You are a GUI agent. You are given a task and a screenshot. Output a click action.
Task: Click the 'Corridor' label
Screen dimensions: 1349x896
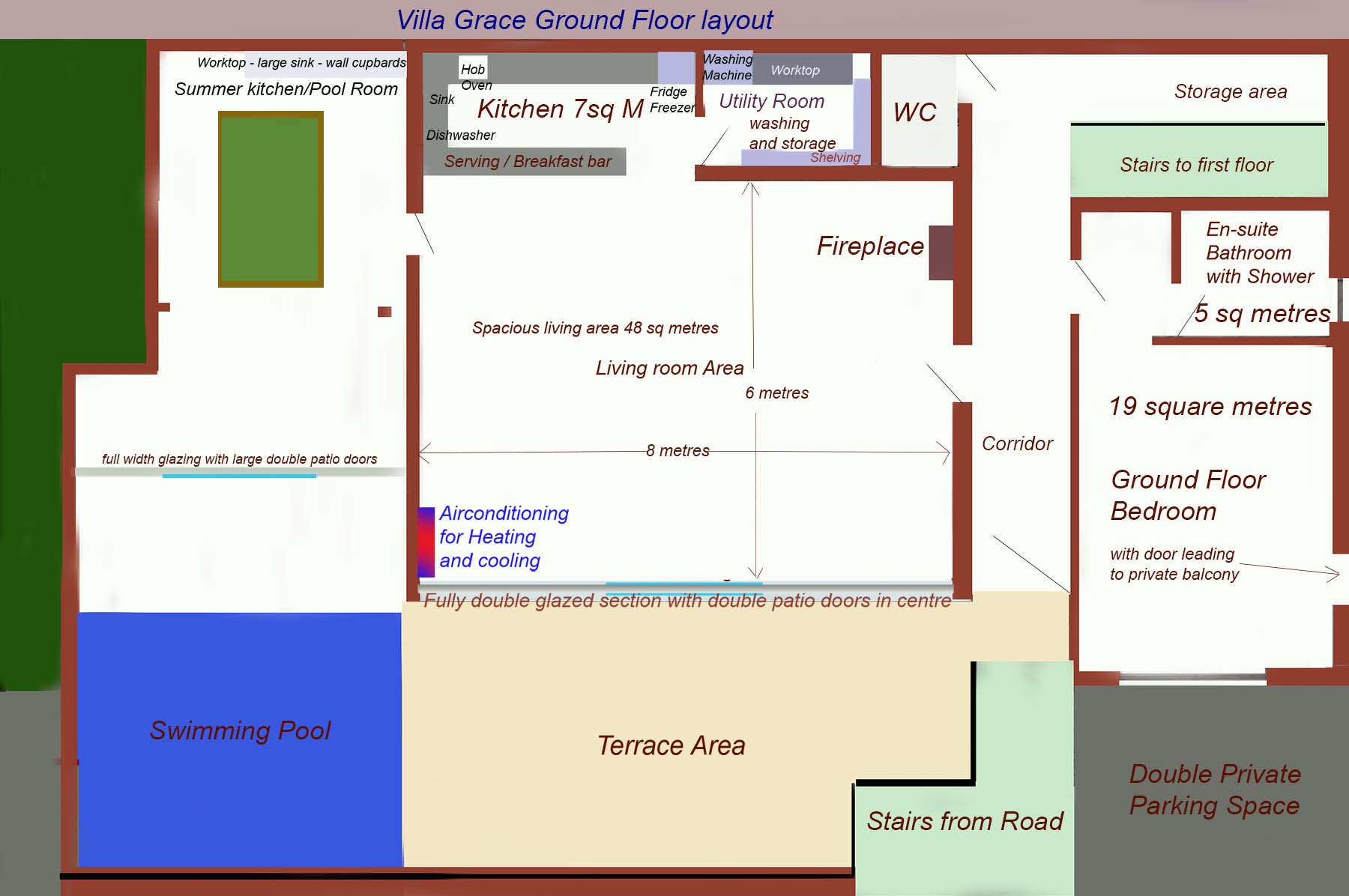pos(1017,444)
